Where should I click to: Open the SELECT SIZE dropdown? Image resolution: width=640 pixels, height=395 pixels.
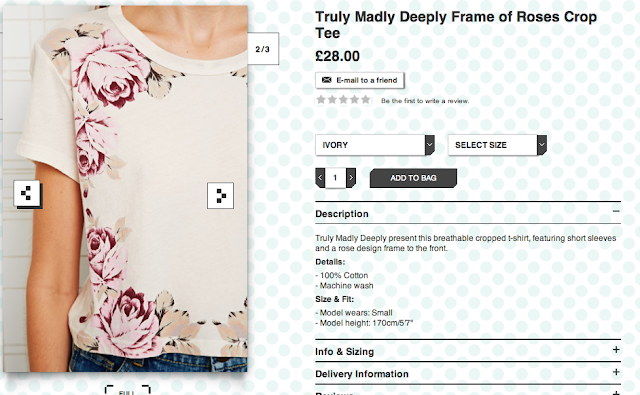(x=497, y=145)
